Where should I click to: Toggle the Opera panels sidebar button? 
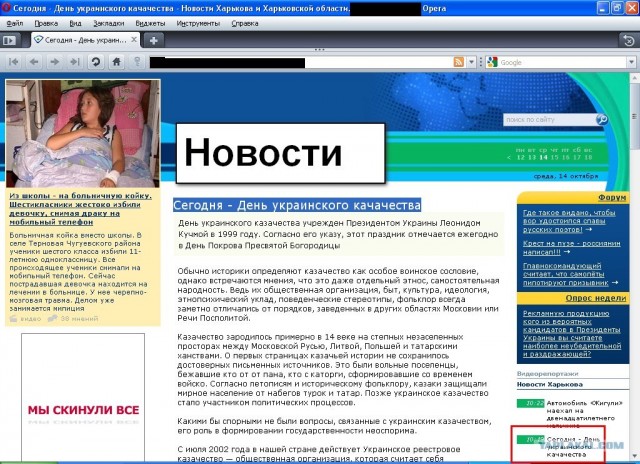pyautogui.click(x=9, y=40)
